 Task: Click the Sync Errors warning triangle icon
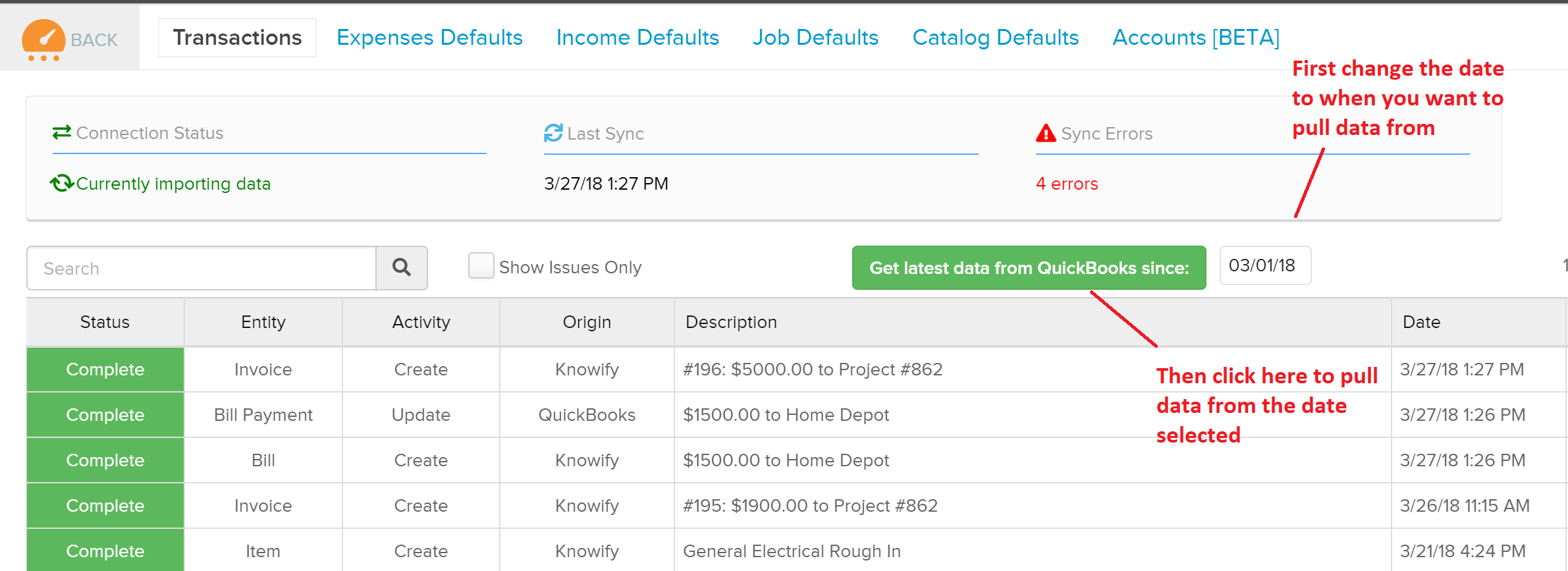point(1046,133)
